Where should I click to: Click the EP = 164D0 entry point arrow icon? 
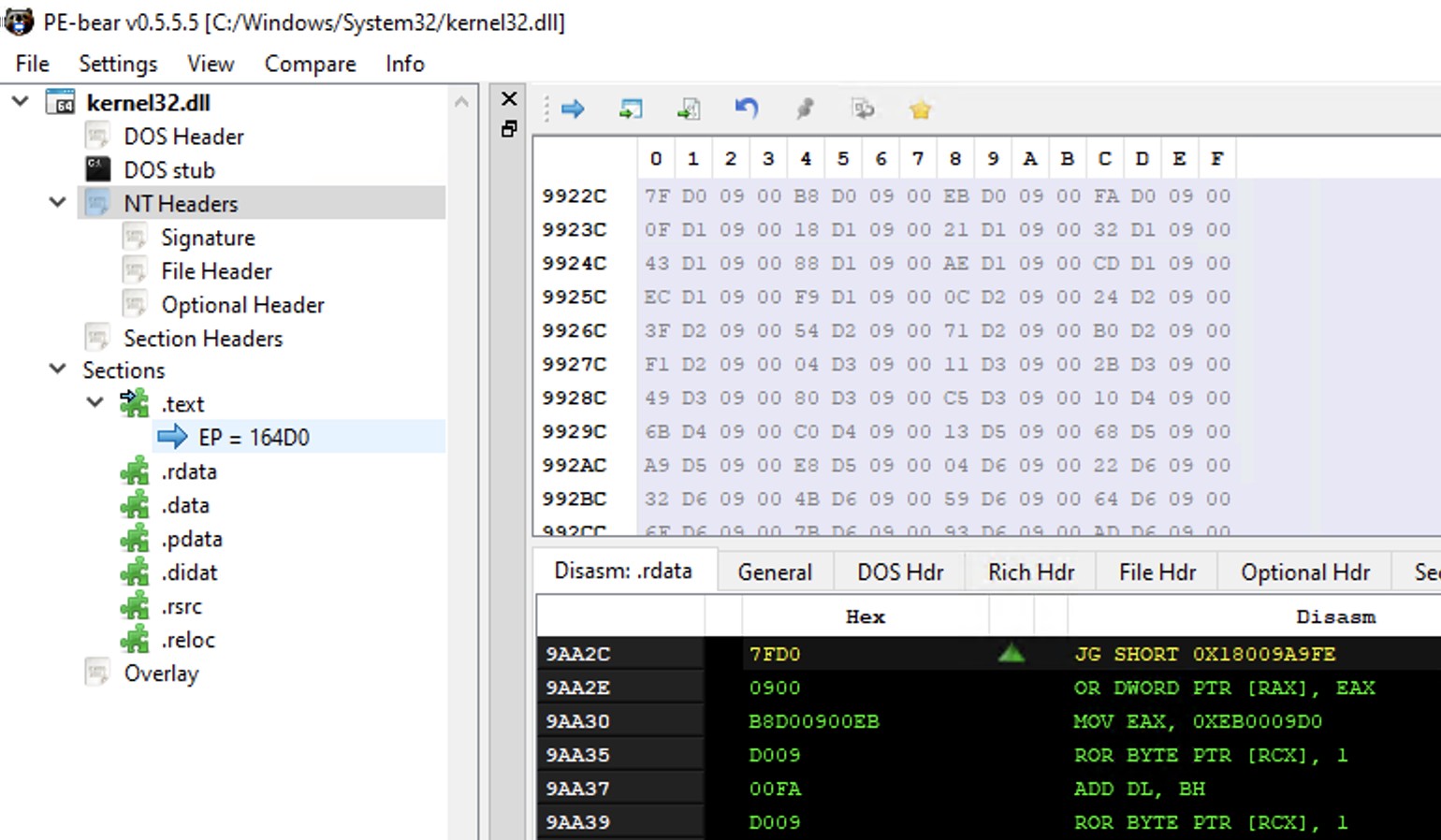172,437
